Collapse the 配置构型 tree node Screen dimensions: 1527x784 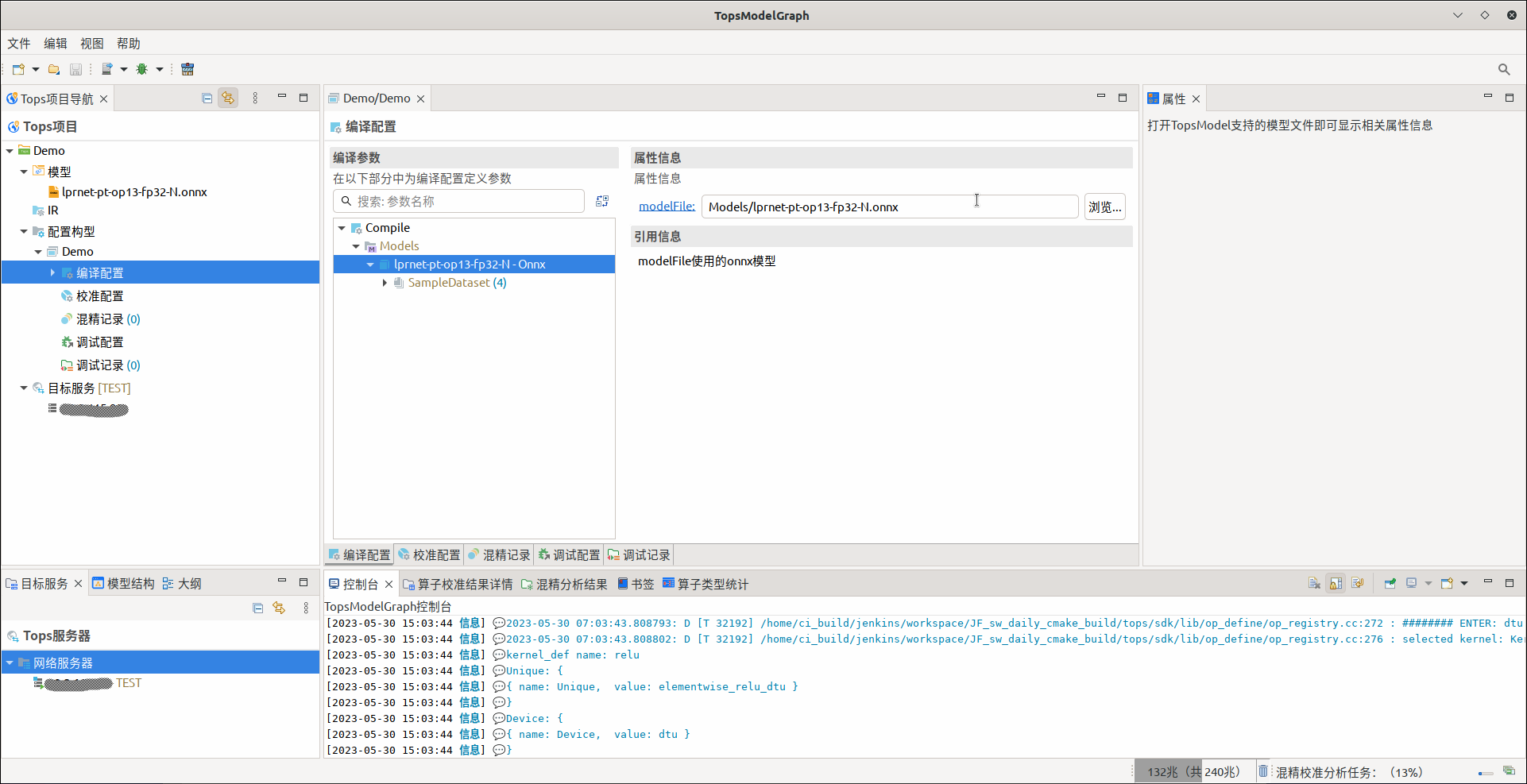(x=24, y=231)
